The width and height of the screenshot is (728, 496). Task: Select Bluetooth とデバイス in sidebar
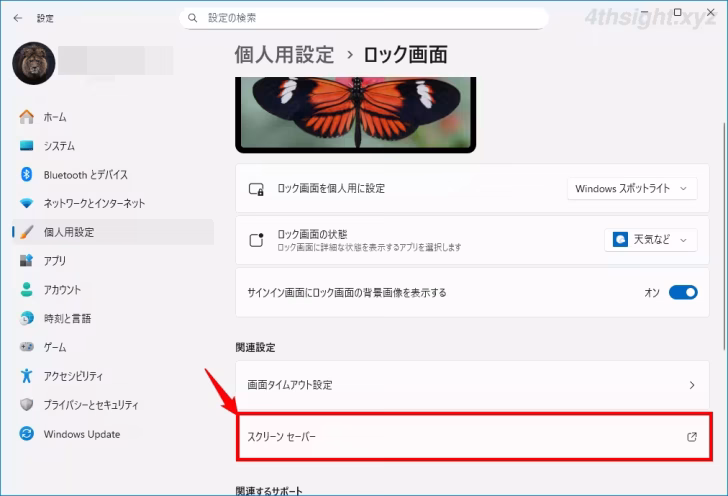coord(85,174)
